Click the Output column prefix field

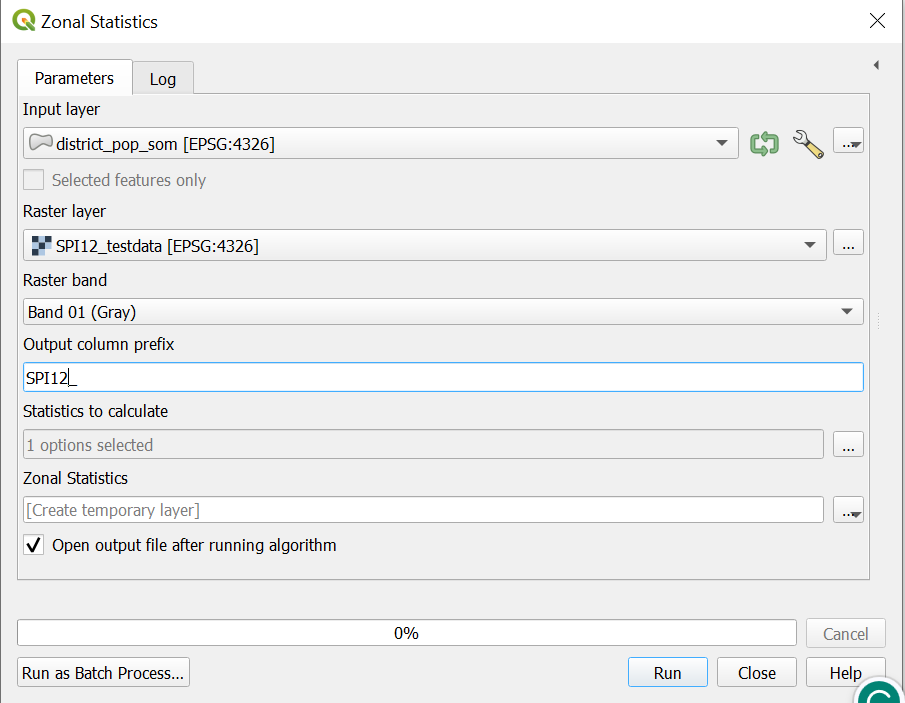click(x=443, y=378)
